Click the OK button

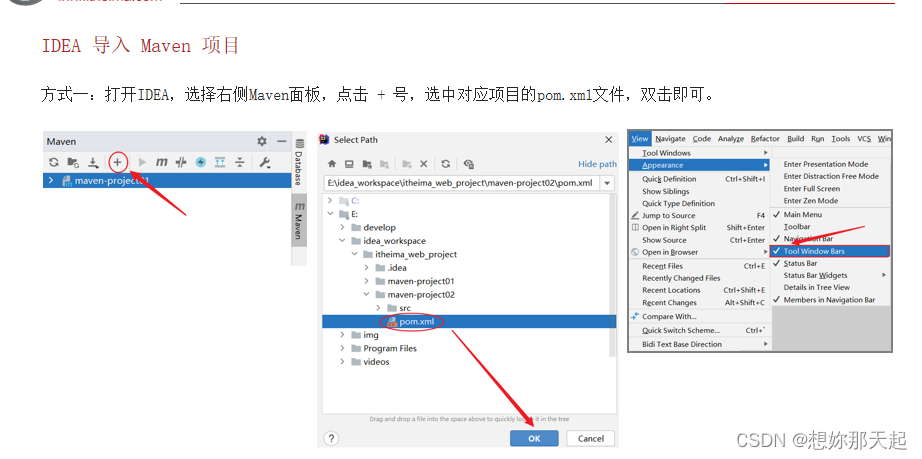[534, 438]
